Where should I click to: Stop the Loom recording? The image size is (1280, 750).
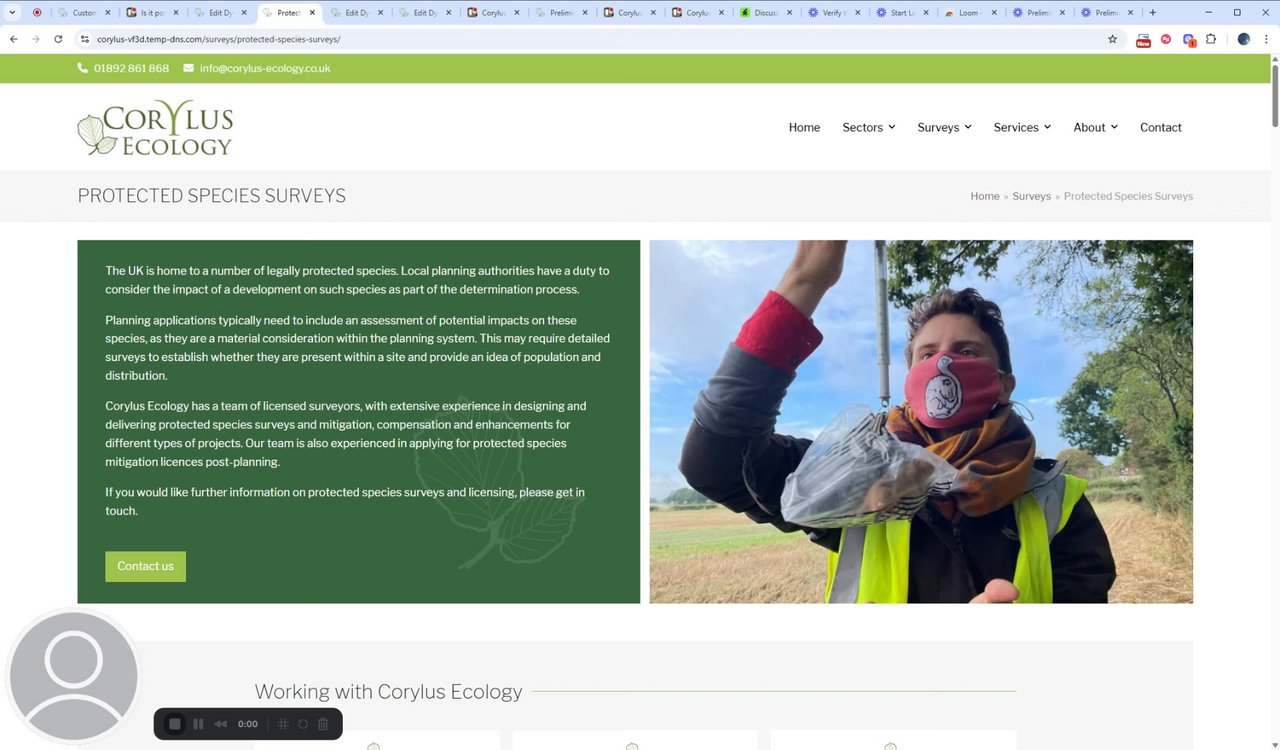click(175, 724)
